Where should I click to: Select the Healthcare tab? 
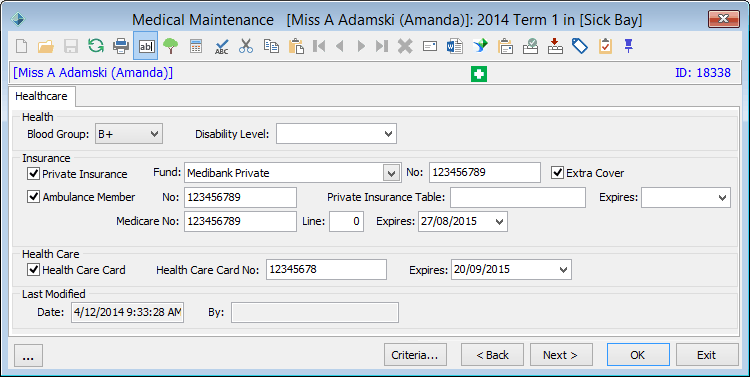coord(42,96)
